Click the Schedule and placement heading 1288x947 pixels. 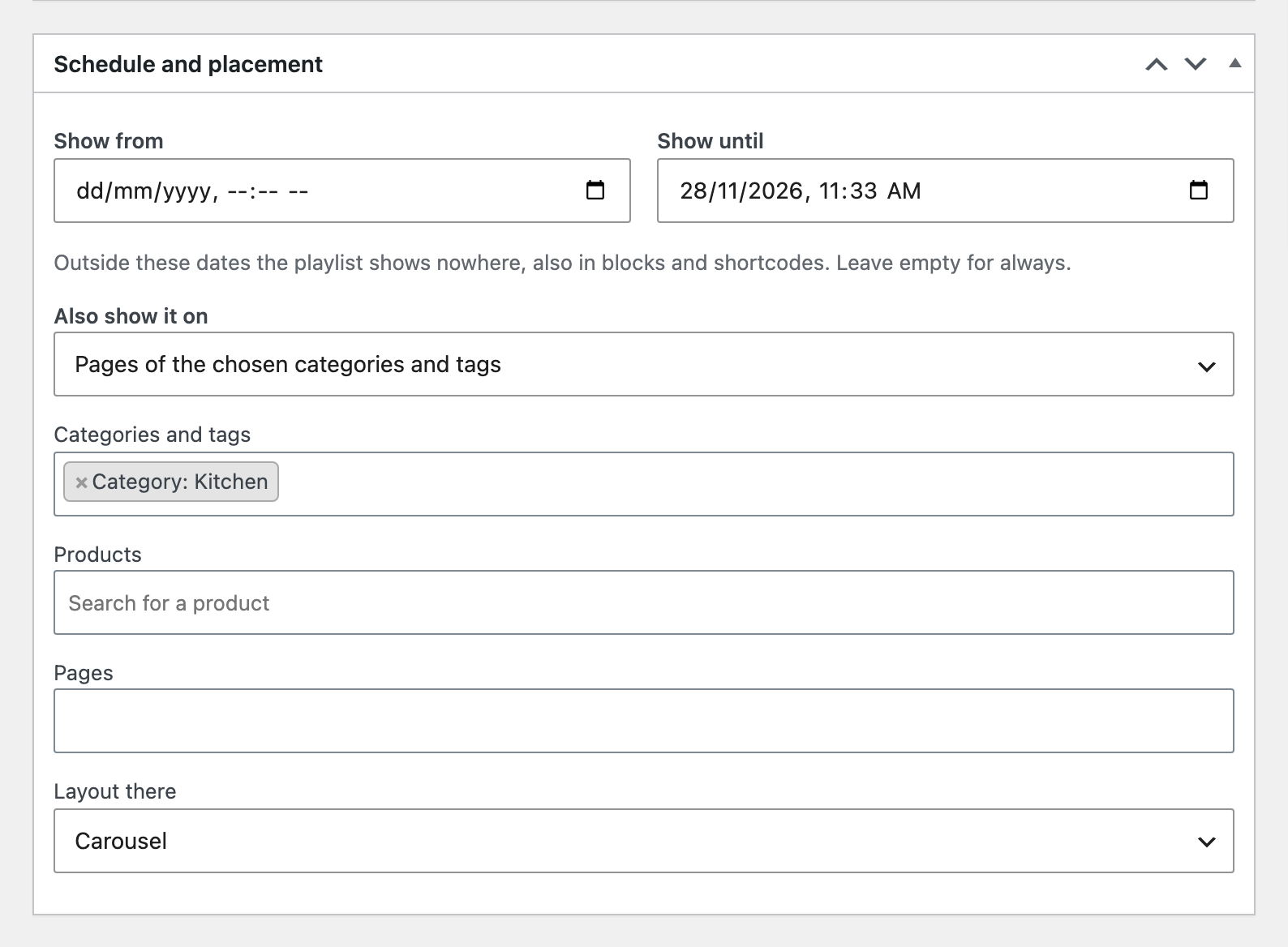click(x=188, y=64)
